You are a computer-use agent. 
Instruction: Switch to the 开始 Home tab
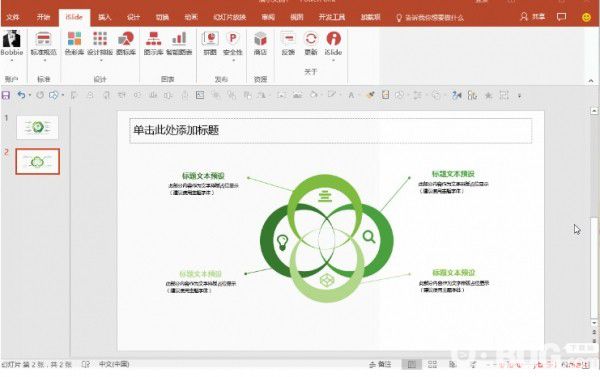click(x=43, y=17)
